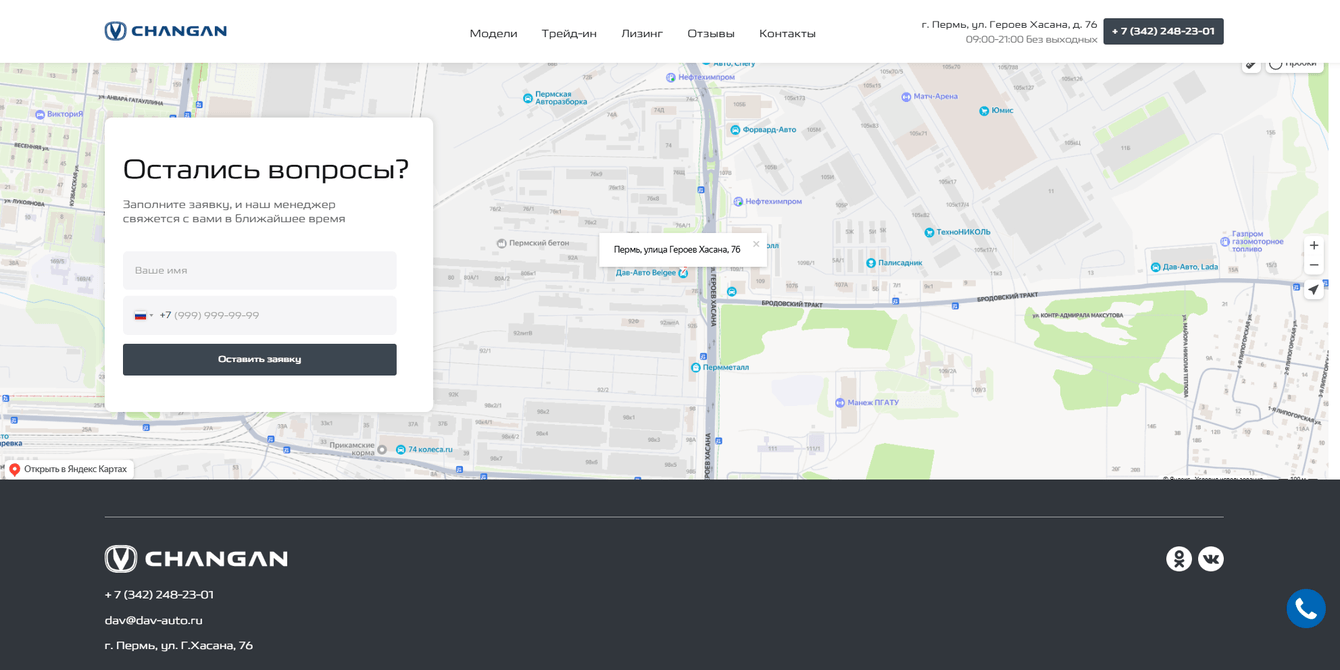Click the Changan logo in the footer

coord(196,559)
